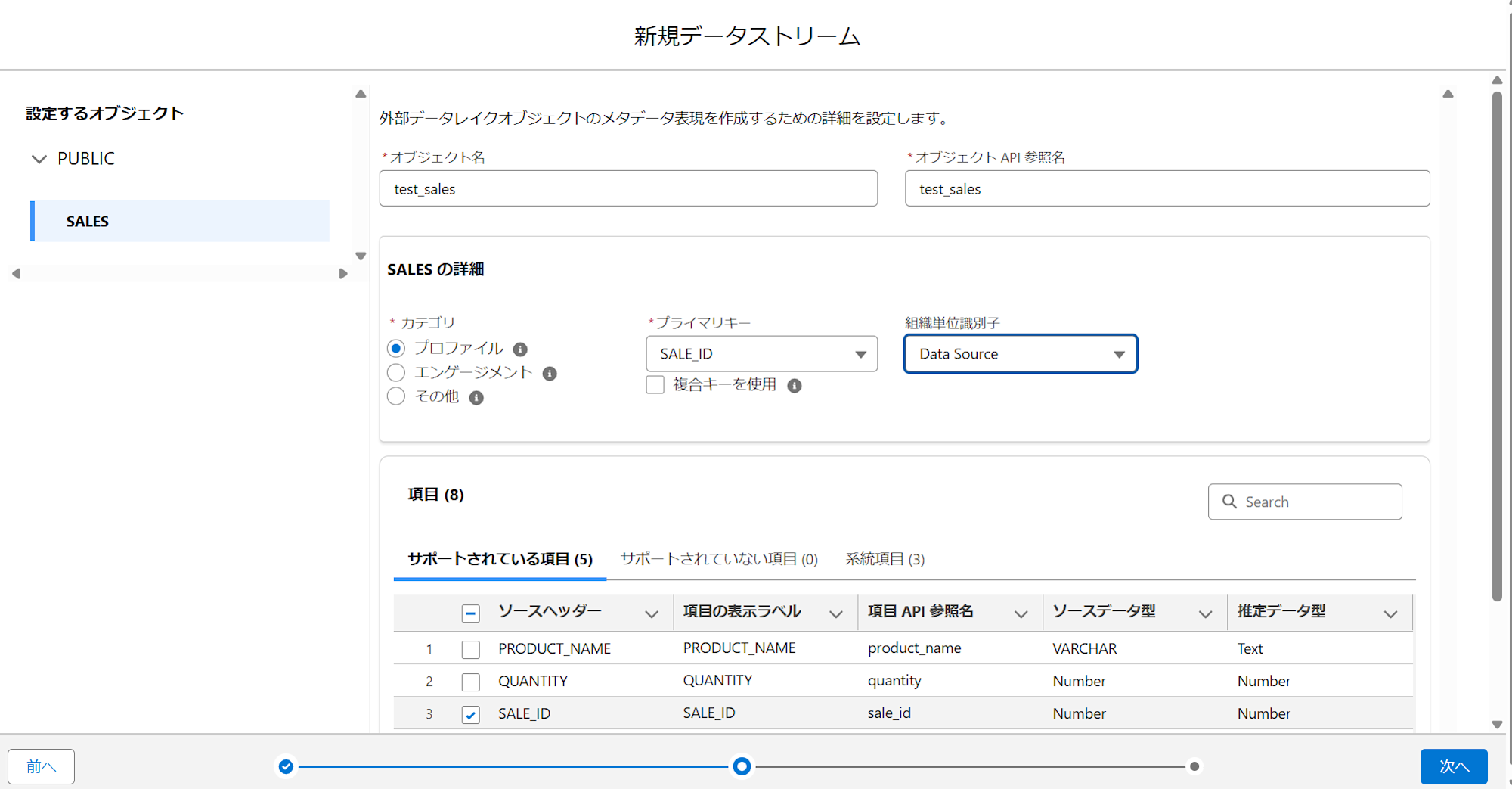The width and height of the screenshot is (1512, 789).
Task: Select the エンゲージメント category radio button
Action: (x=396, y=373)
